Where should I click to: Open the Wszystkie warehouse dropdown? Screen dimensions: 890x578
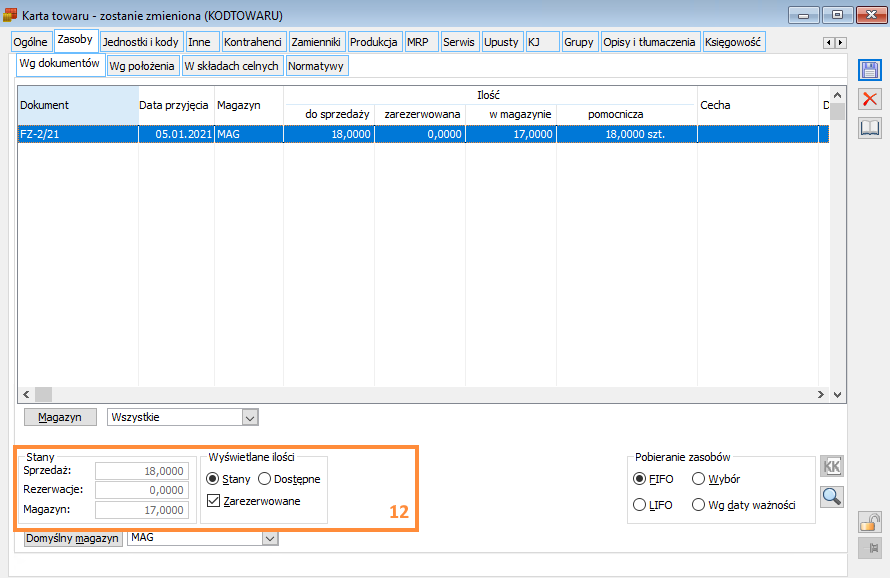coord(250,417)
